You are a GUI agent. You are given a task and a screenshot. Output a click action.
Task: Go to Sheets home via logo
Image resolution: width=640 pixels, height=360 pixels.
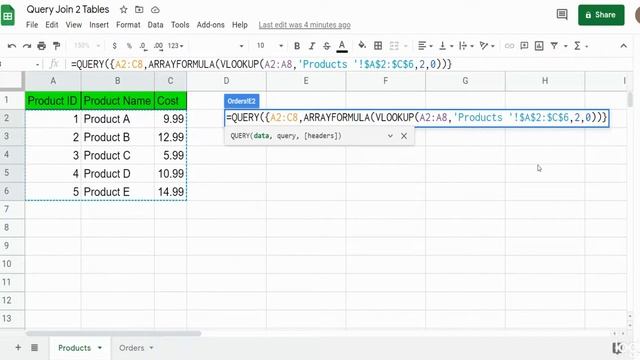[x=7, y=16]
